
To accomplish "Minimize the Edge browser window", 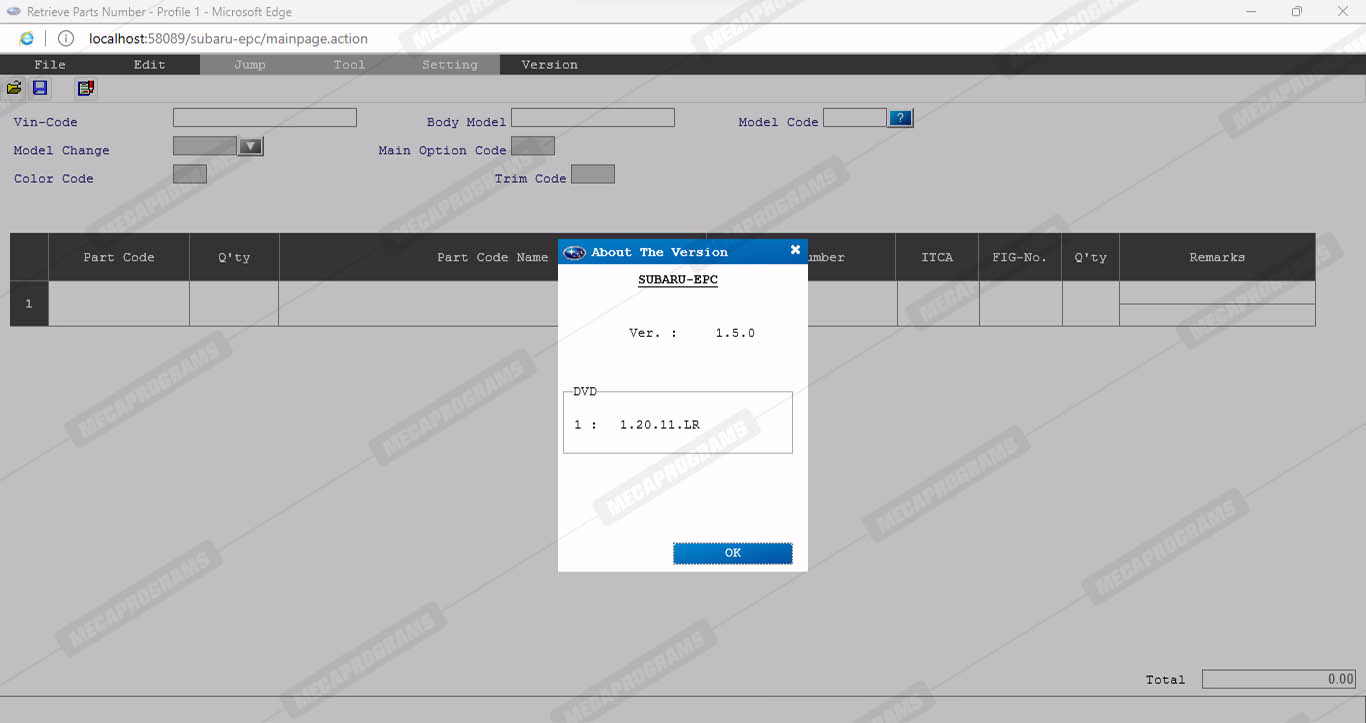I will coord(1251,11).
